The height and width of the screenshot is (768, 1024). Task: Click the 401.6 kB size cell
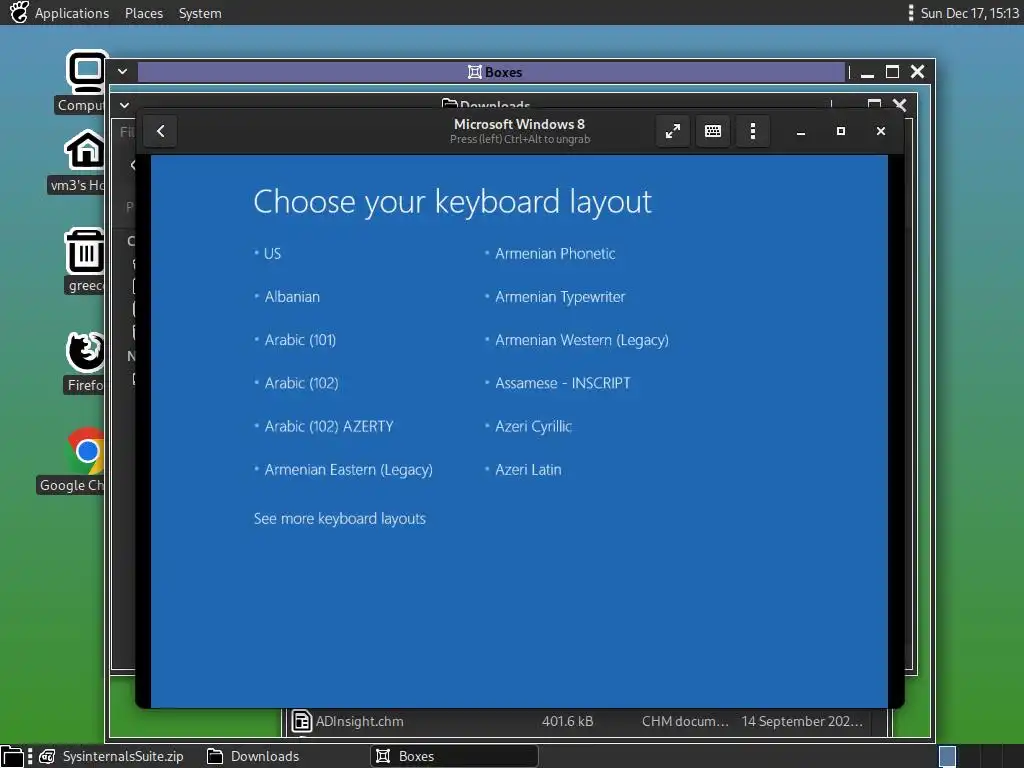click(568, 722)
